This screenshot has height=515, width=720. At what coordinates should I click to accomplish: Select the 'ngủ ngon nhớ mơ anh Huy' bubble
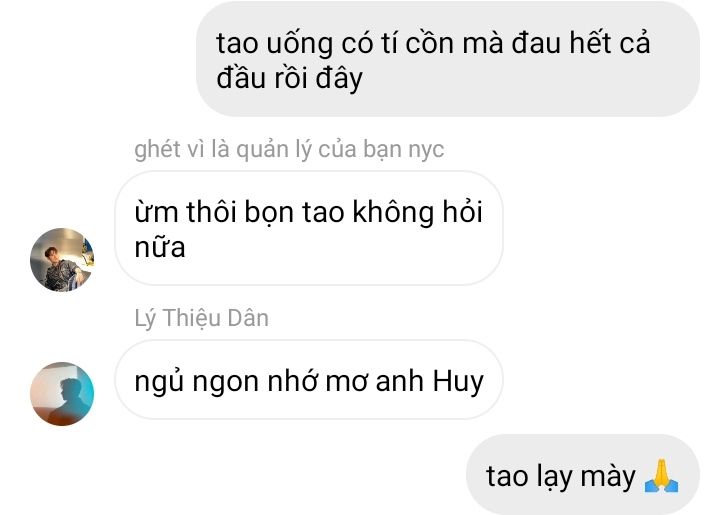click(309, 380)
